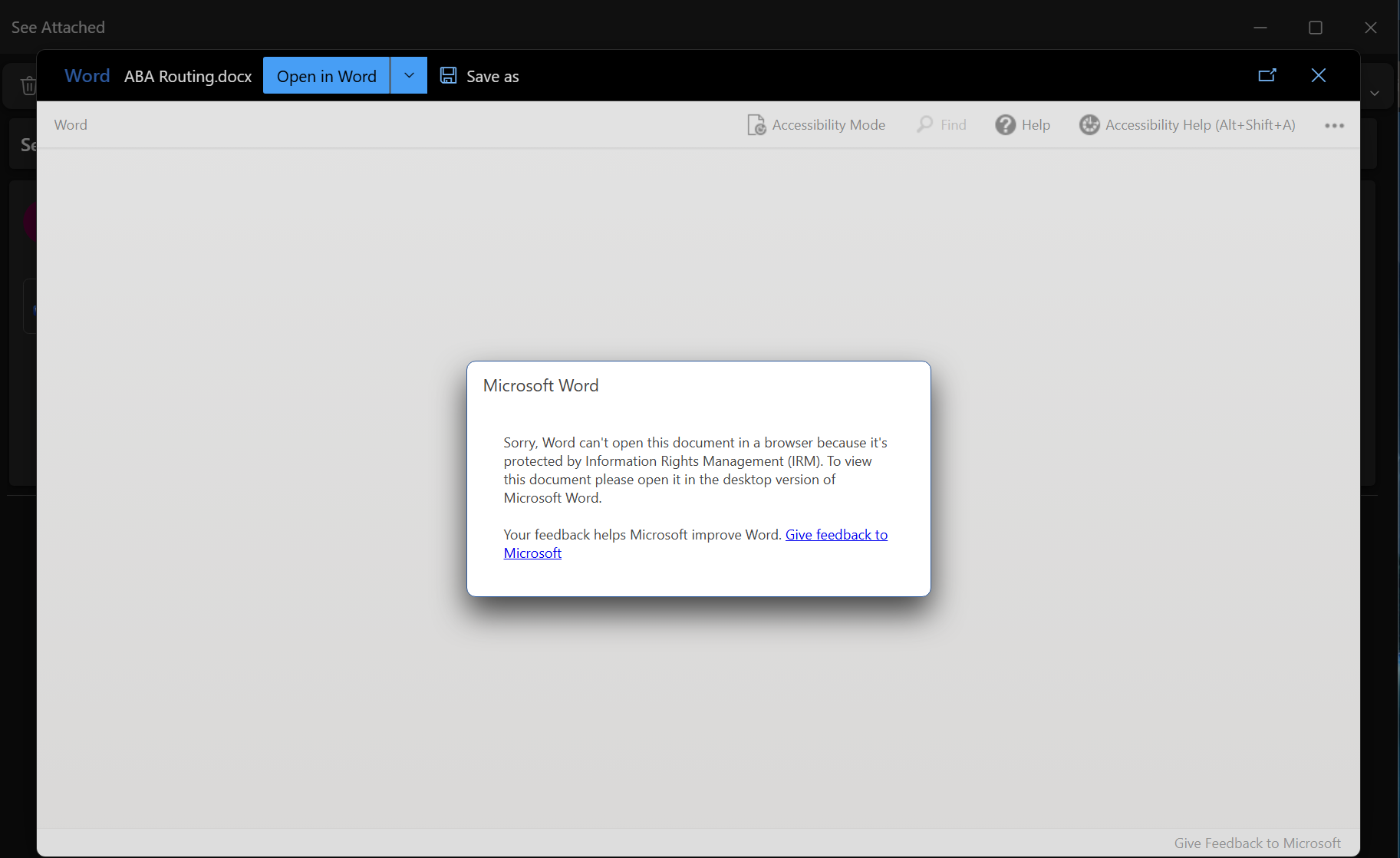This screenshot has height=858, width=1400.
Task: Click the Accessibility Mode document icon
Action: point(756,125)
